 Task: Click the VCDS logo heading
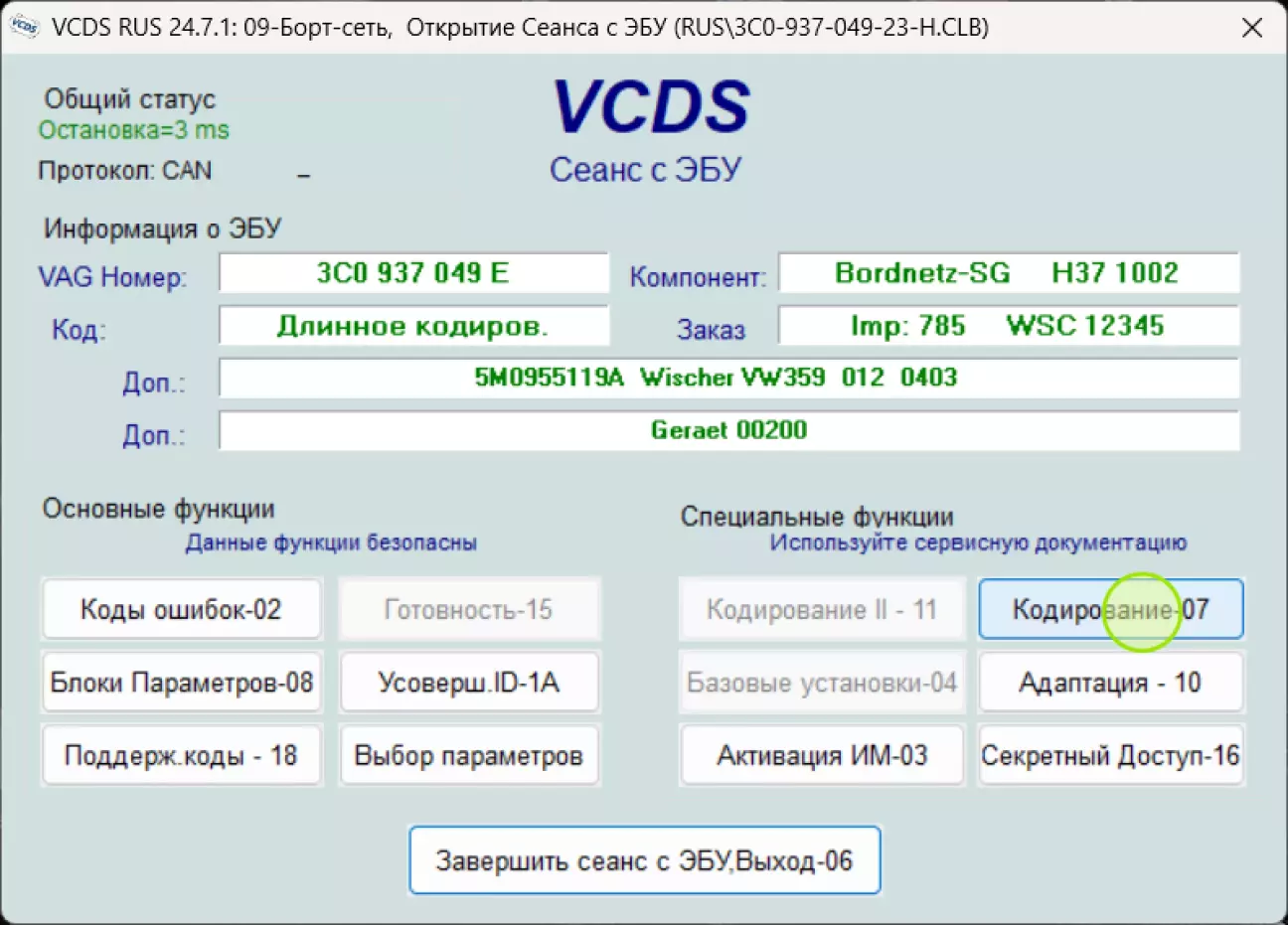coord(651,107)
